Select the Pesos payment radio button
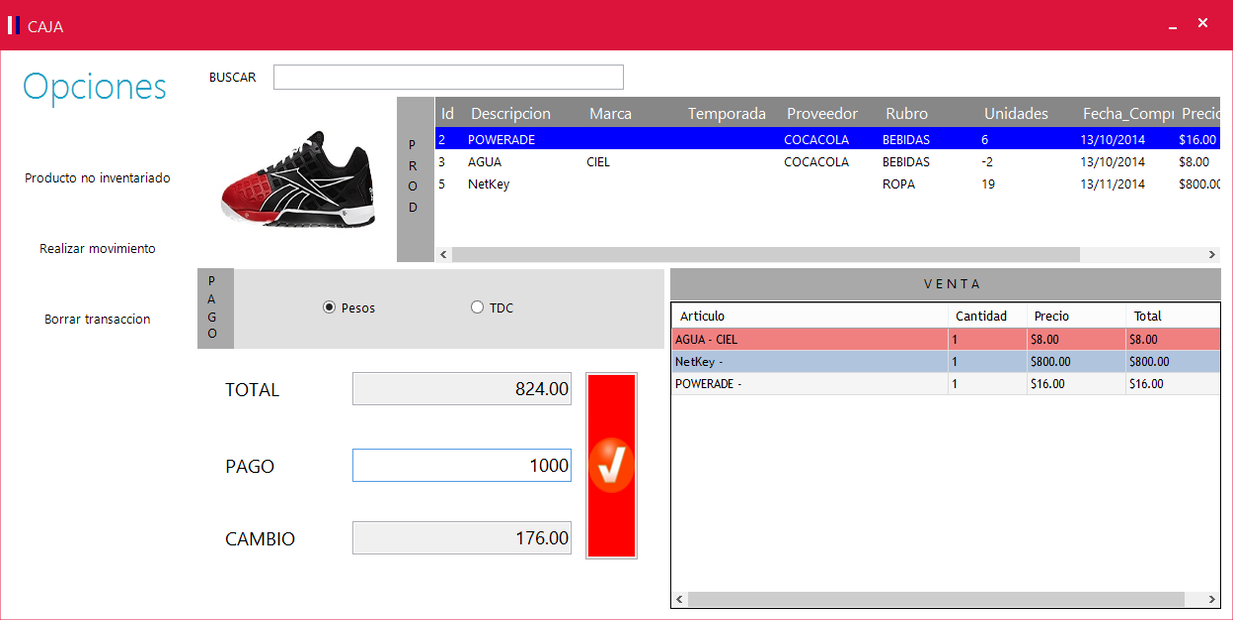The height and width of the screenshot is (620, 1233). tap(329, 308)
